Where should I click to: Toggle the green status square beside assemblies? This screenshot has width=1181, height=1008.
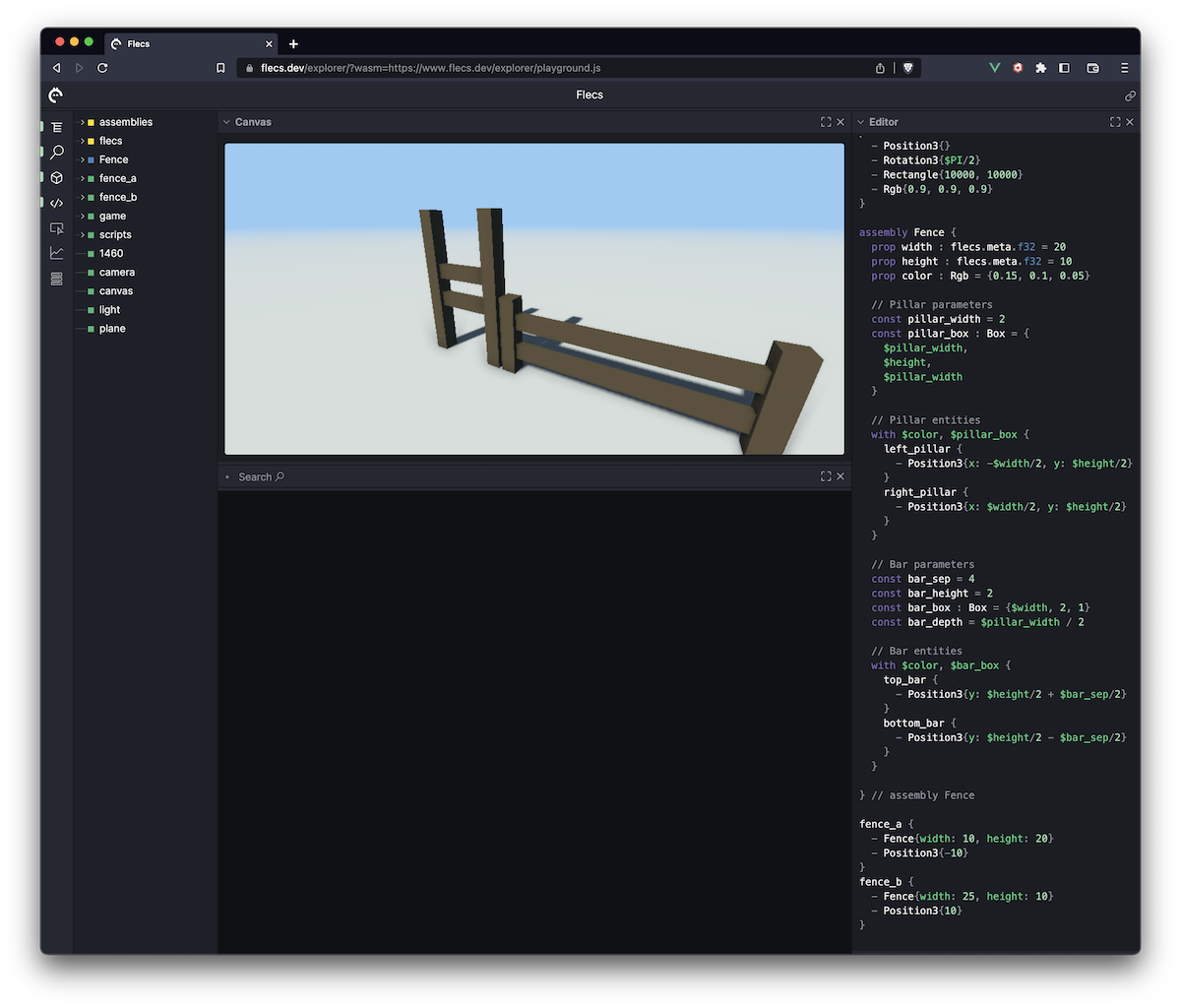point(91,121)
